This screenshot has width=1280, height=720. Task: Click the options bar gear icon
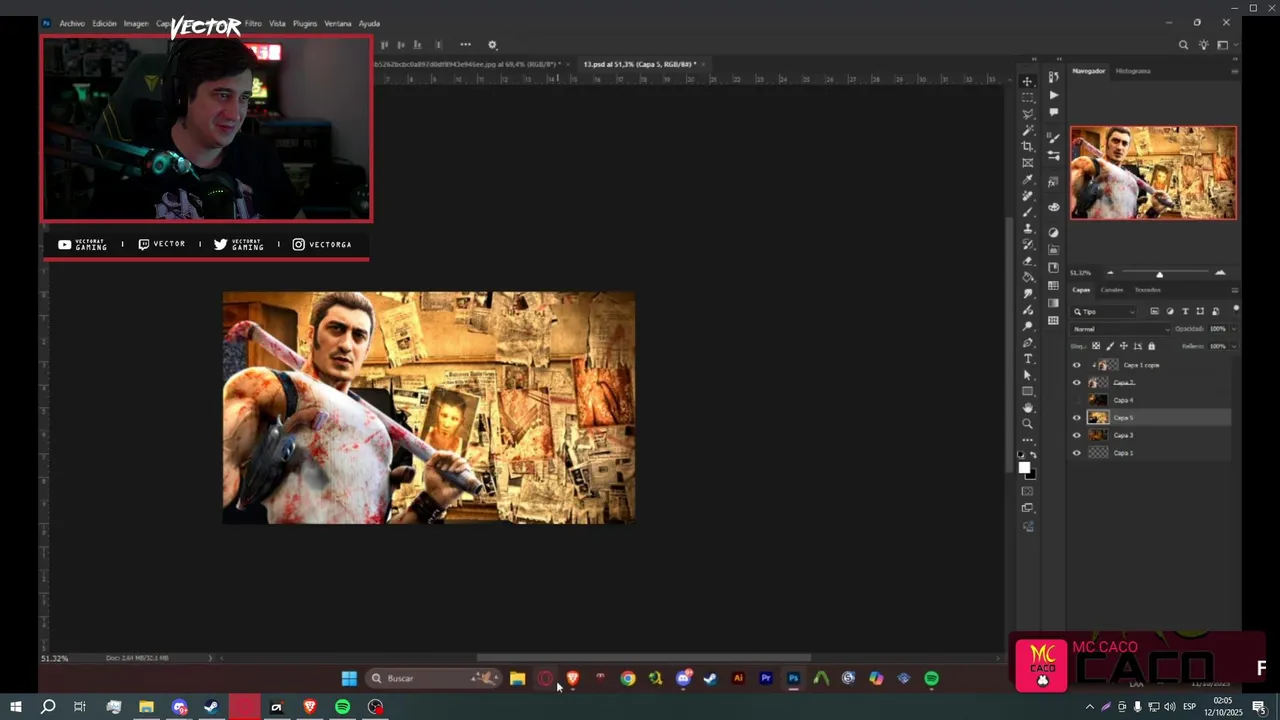[492, 45]
